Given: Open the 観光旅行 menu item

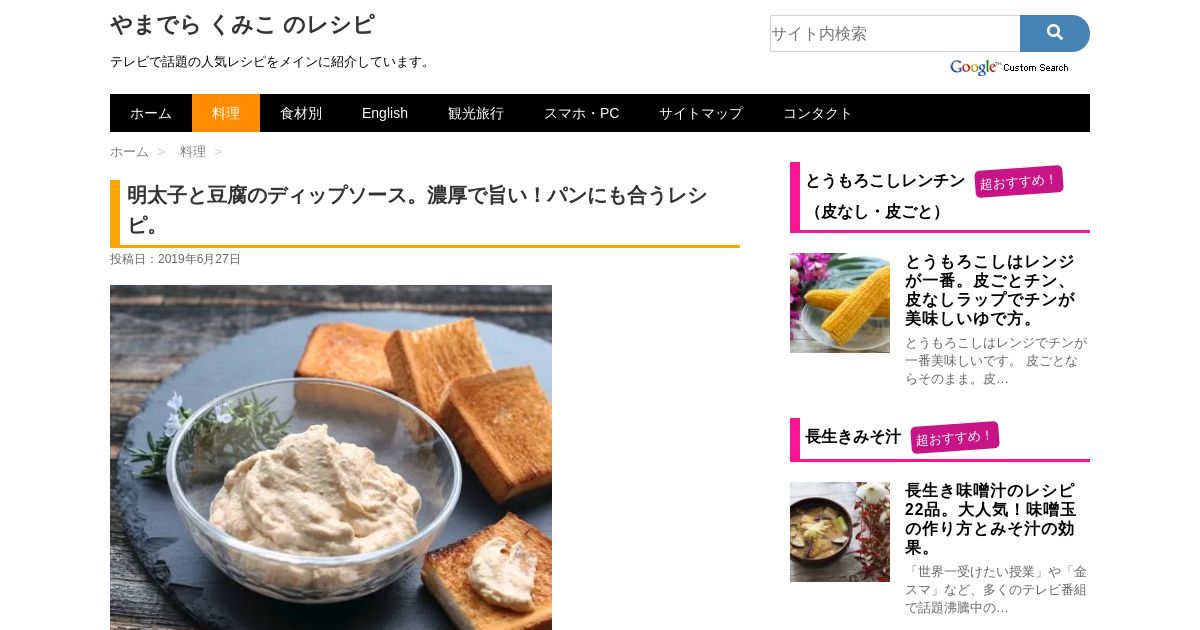Looking at the screenshot, I should pos(476,113).
